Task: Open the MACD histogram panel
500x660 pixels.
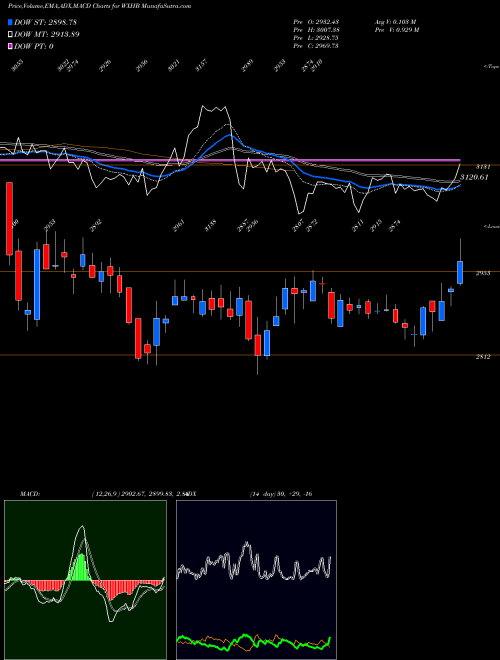Action: [x=85, y=580]
